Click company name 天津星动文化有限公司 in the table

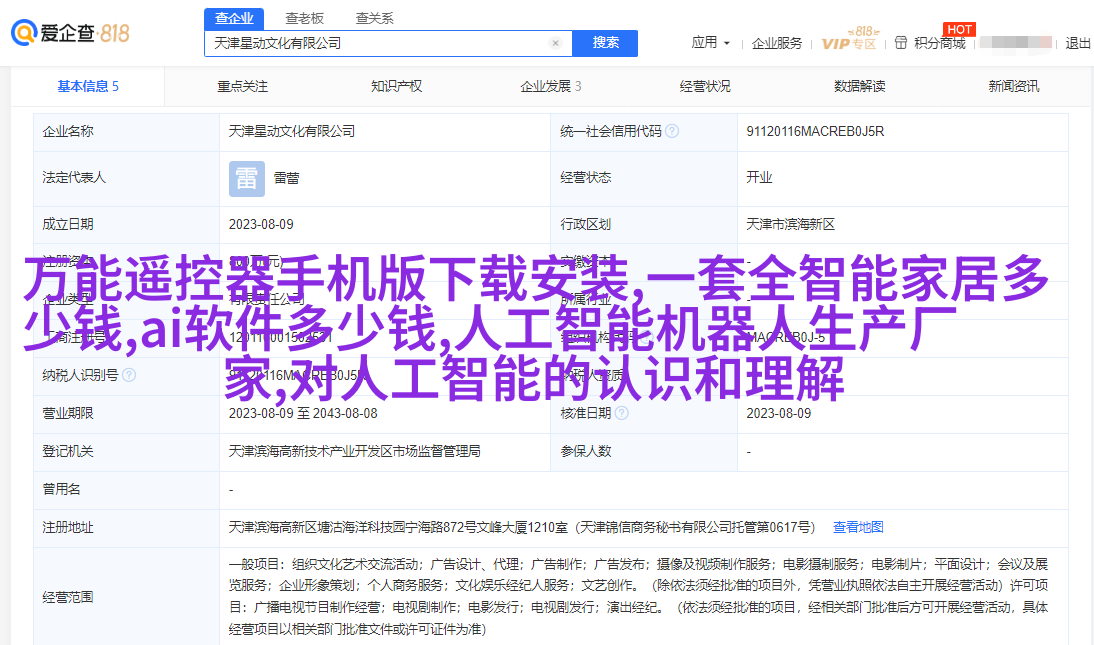point(292,131)
